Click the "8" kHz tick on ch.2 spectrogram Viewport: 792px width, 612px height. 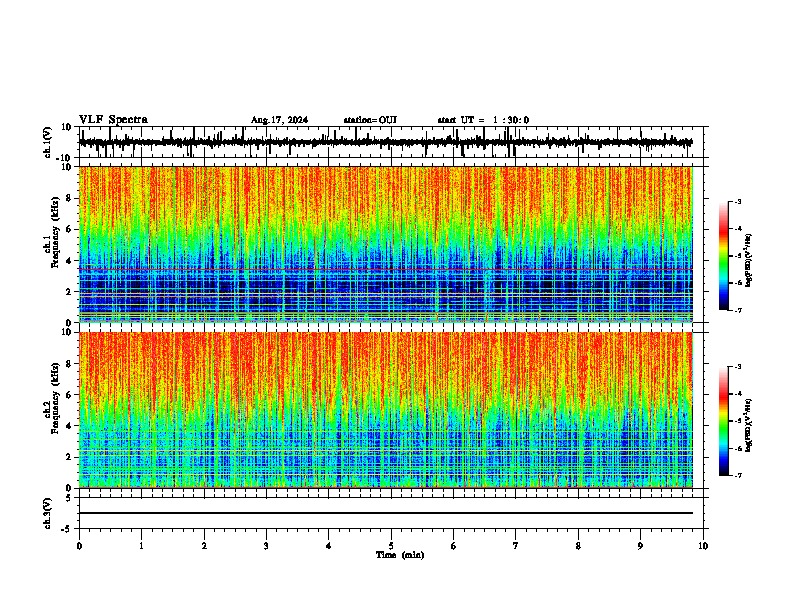pyautogui.click(x=70, y=364)
